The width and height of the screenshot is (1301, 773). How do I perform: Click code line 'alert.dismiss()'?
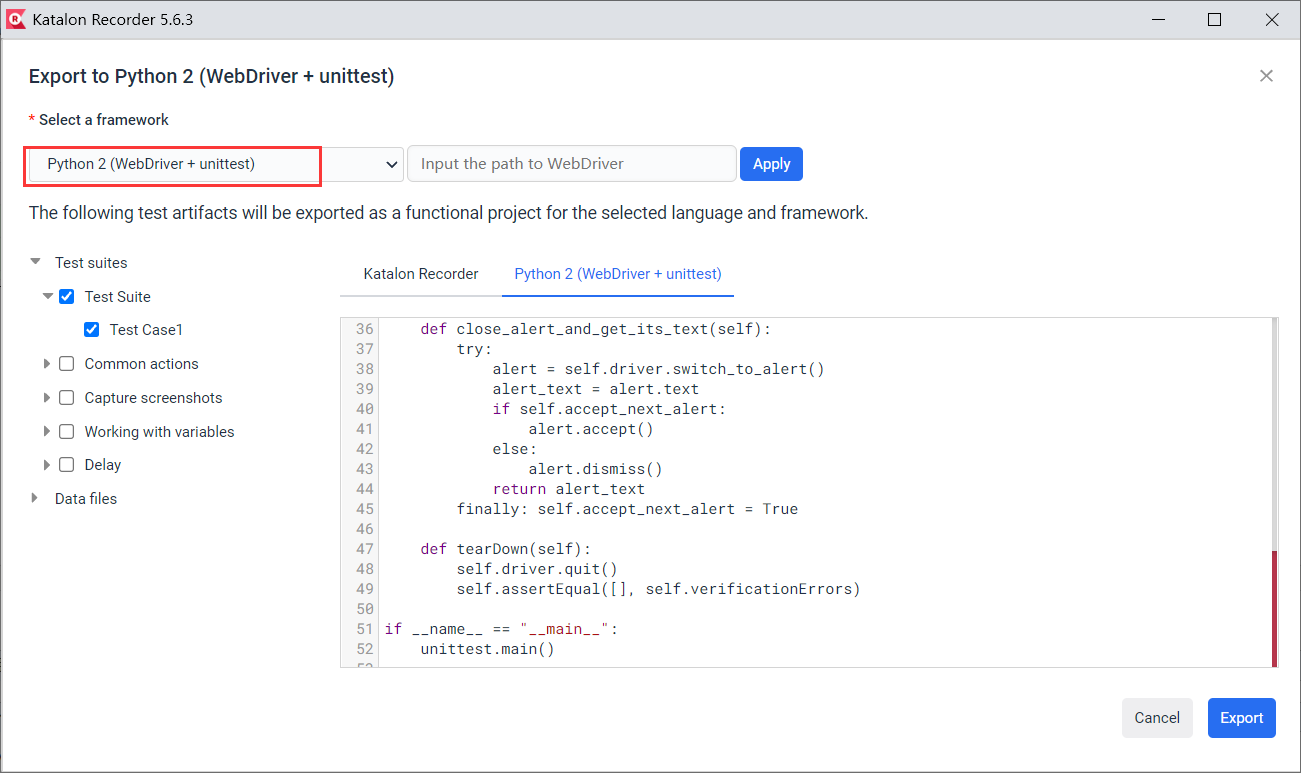click(x=596, y=469)
